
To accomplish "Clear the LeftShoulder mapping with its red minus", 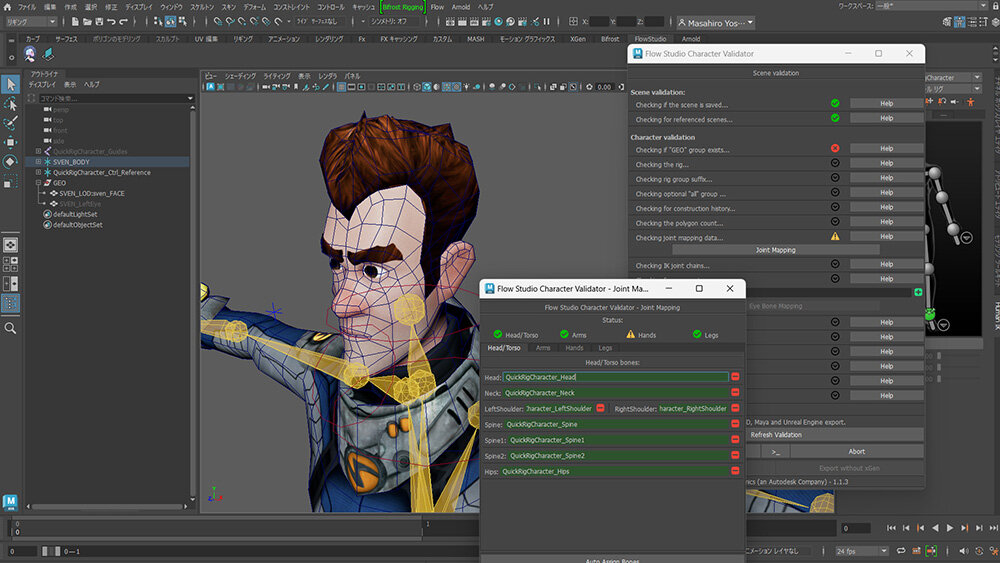I will [600, 408].
